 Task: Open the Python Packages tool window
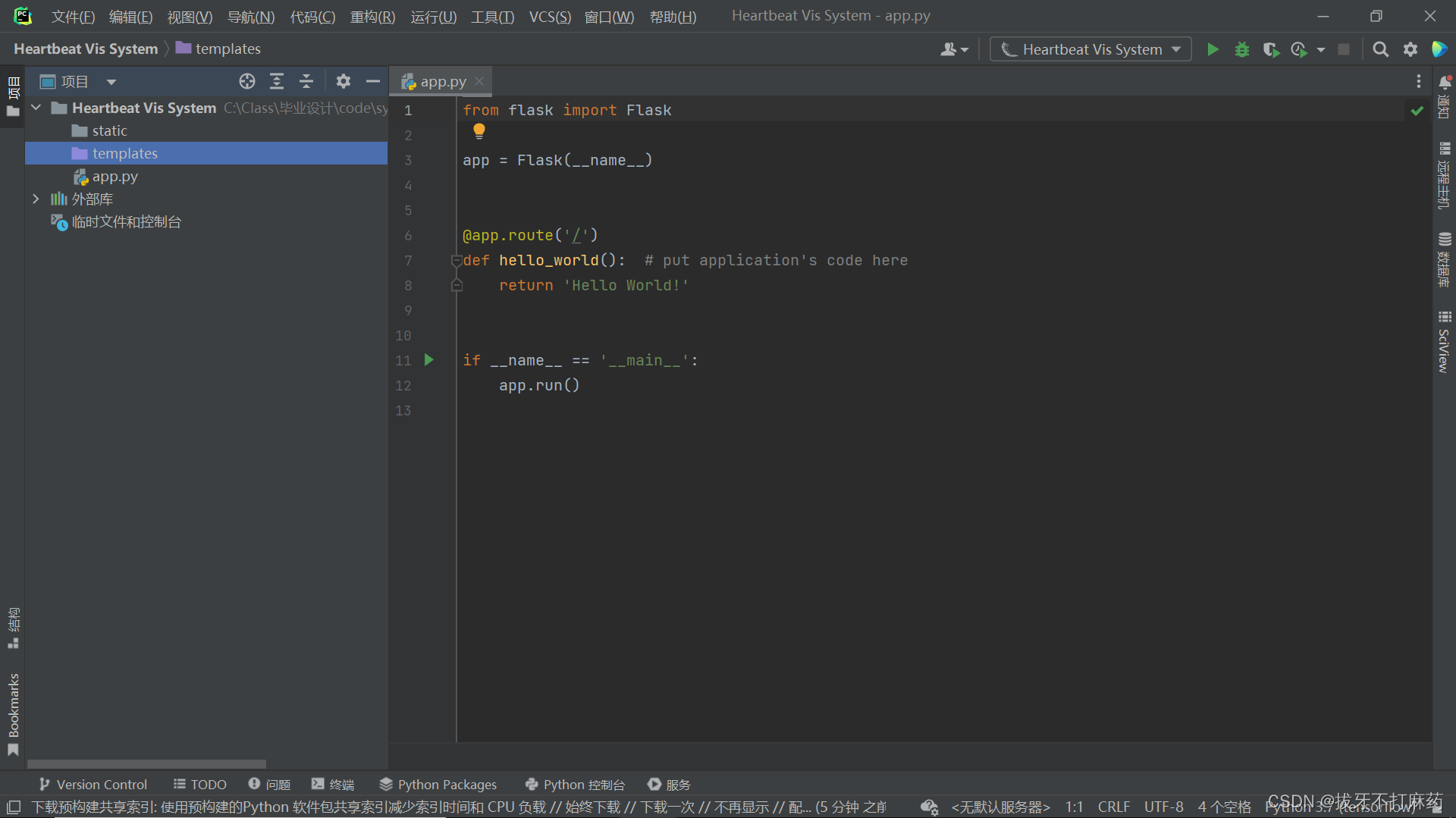click(438, 785)
